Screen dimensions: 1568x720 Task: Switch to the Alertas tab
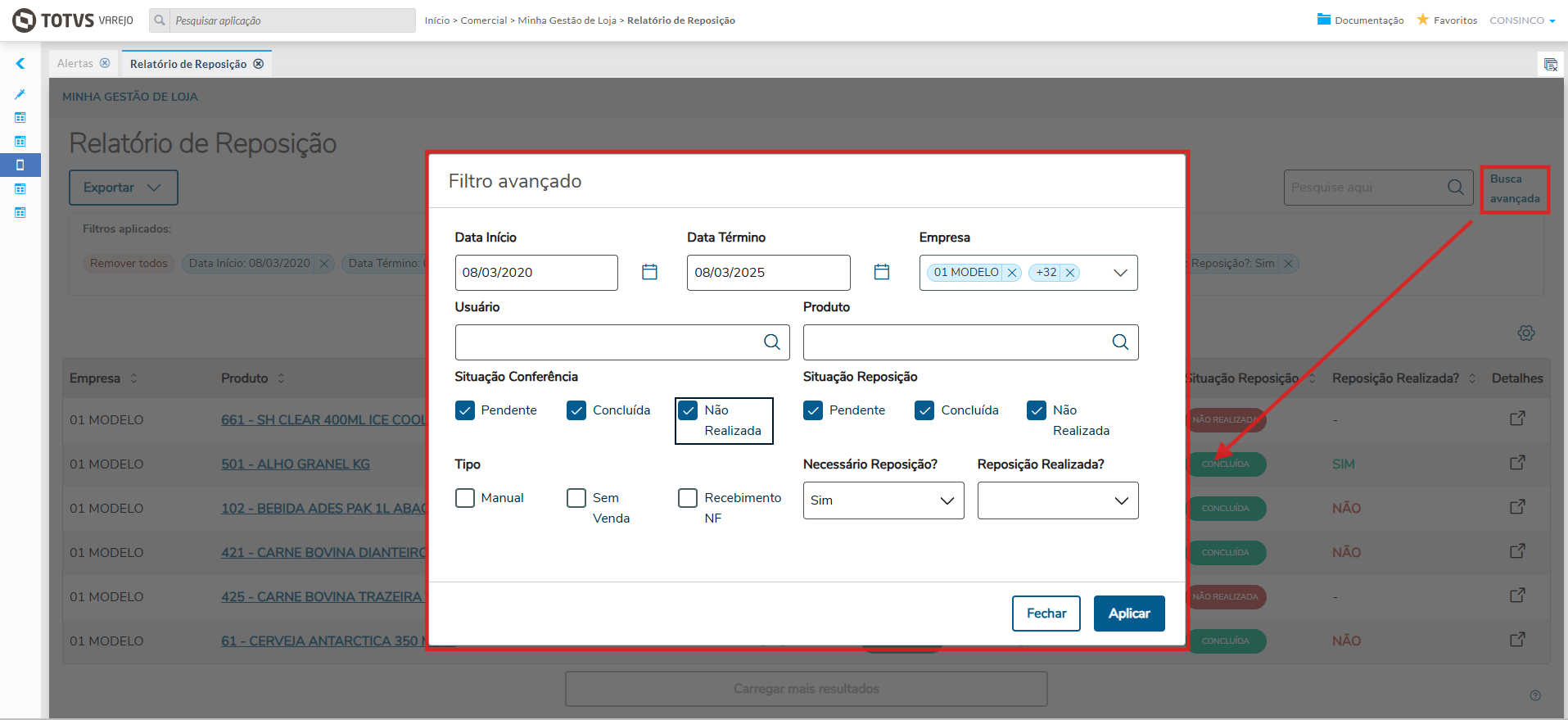pyautogui.click(x=75, y=63)
